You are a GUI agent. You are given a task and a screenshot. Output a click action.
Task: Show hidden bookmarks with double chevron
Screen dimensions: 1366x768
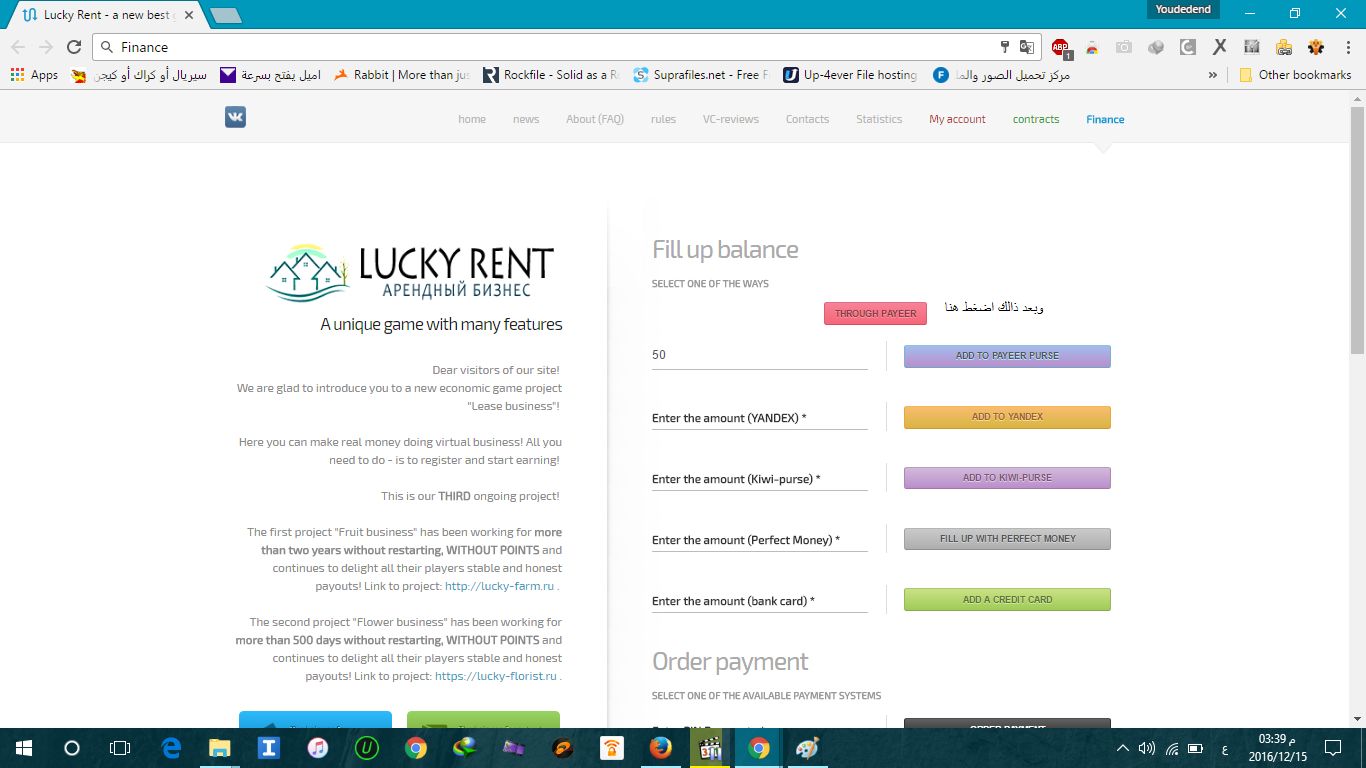pyautogui.click(x=1213, y=75)
